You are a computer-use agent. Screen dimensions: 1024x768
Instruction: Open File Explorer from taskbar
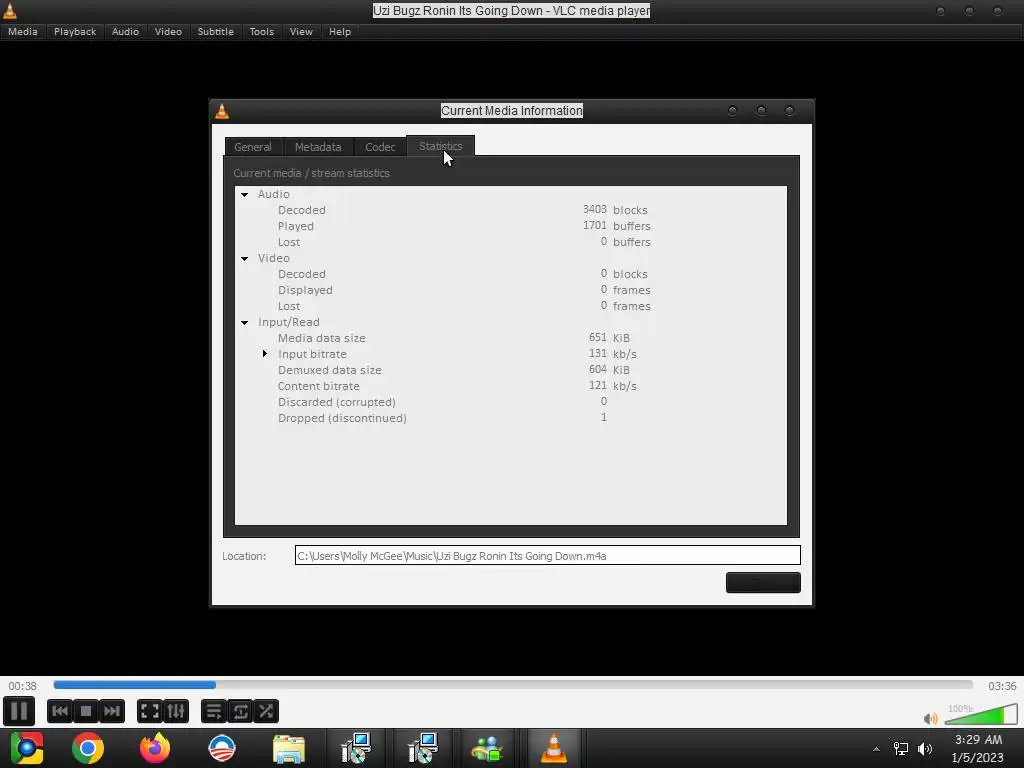pos(289,748)
